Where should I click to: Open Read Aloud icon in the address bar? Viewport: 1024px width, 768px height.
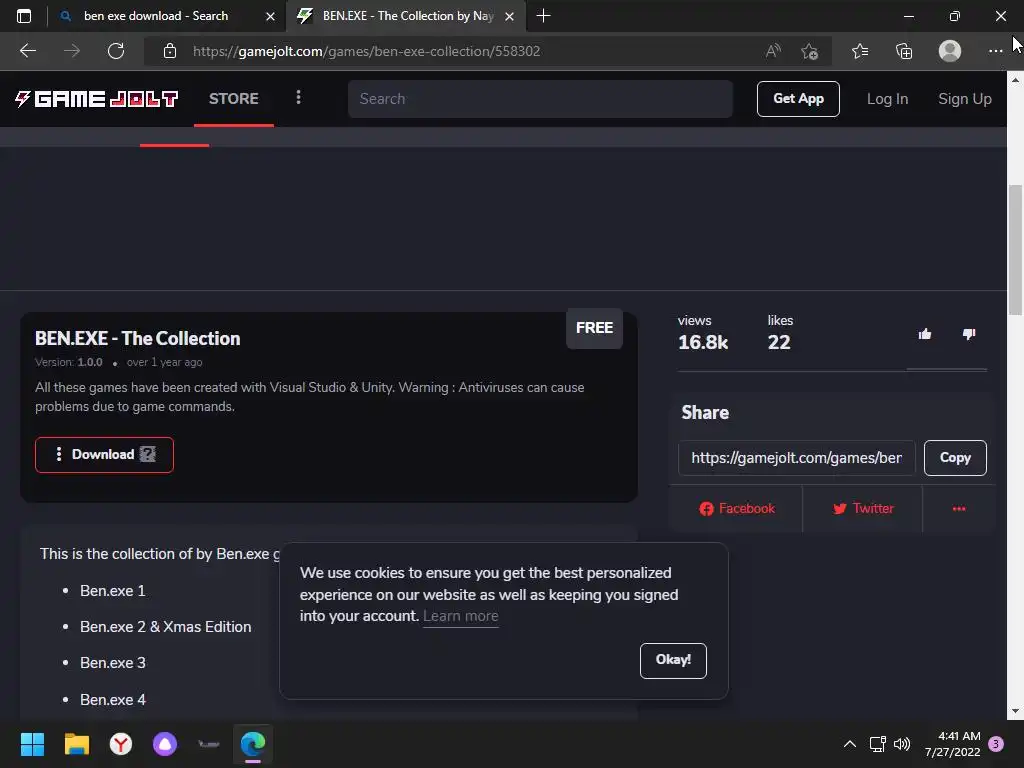(773, 51)
